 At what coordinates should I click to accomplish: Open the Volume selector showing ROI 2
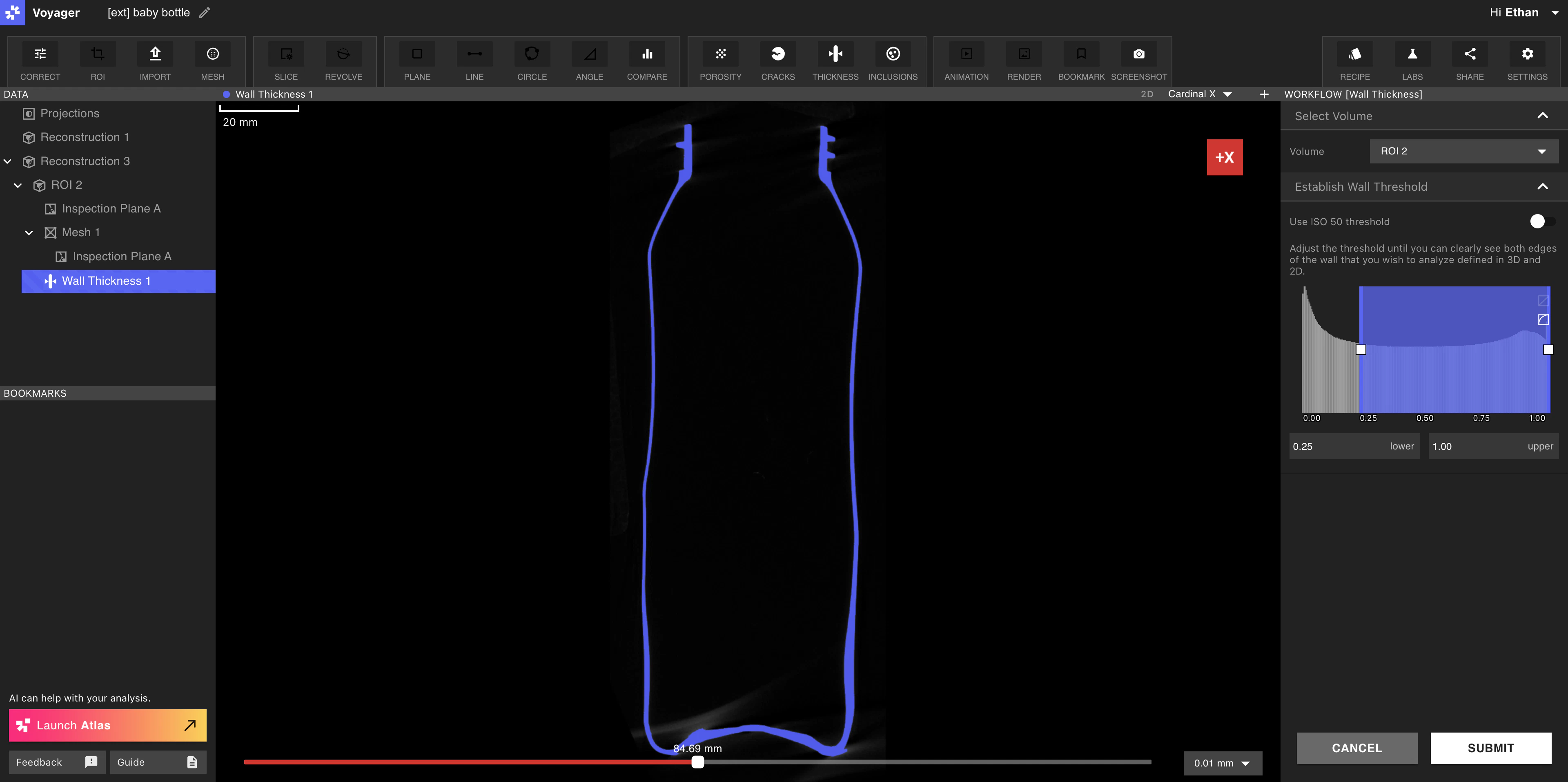[1463, 151]
